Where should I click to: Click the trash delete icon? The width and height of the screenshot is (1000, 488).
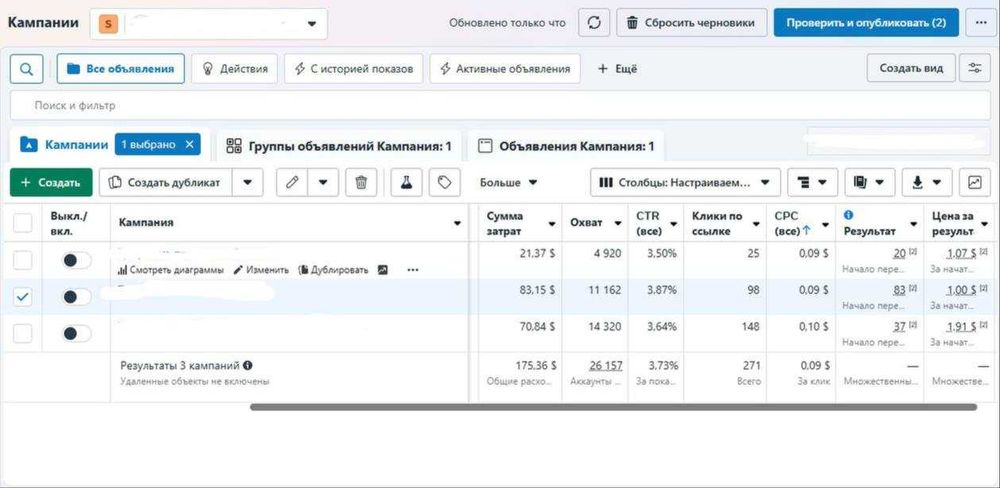pyautogui.click(x=361, y=182)
